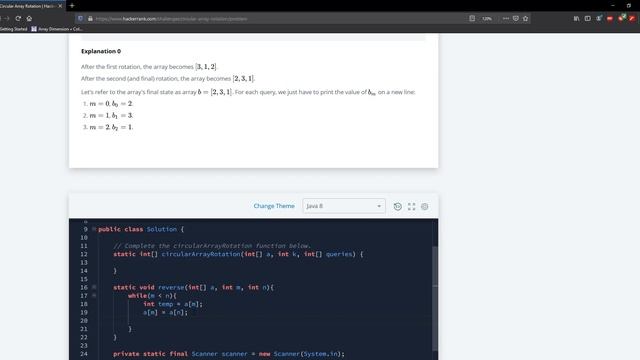Restore down the browser window
Image resolution: width=640 pixels, height=360 pixels.
click(x=629, y=5)
